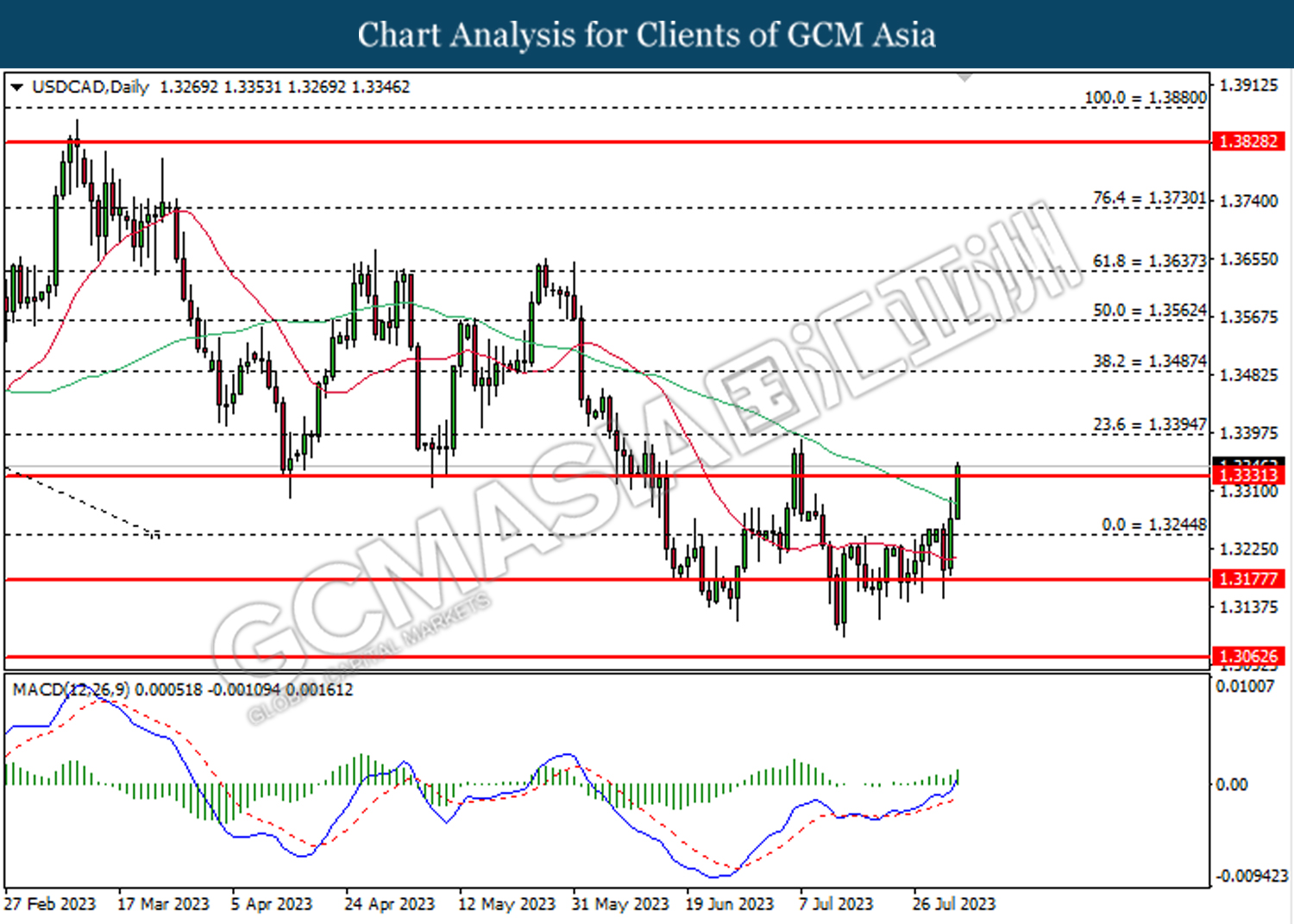The width and height of the screenshot is (1294, 924).
Task: Select the 50.0 = 1.35624 Fibonacci label
Action: click(x=1149, y=310)
